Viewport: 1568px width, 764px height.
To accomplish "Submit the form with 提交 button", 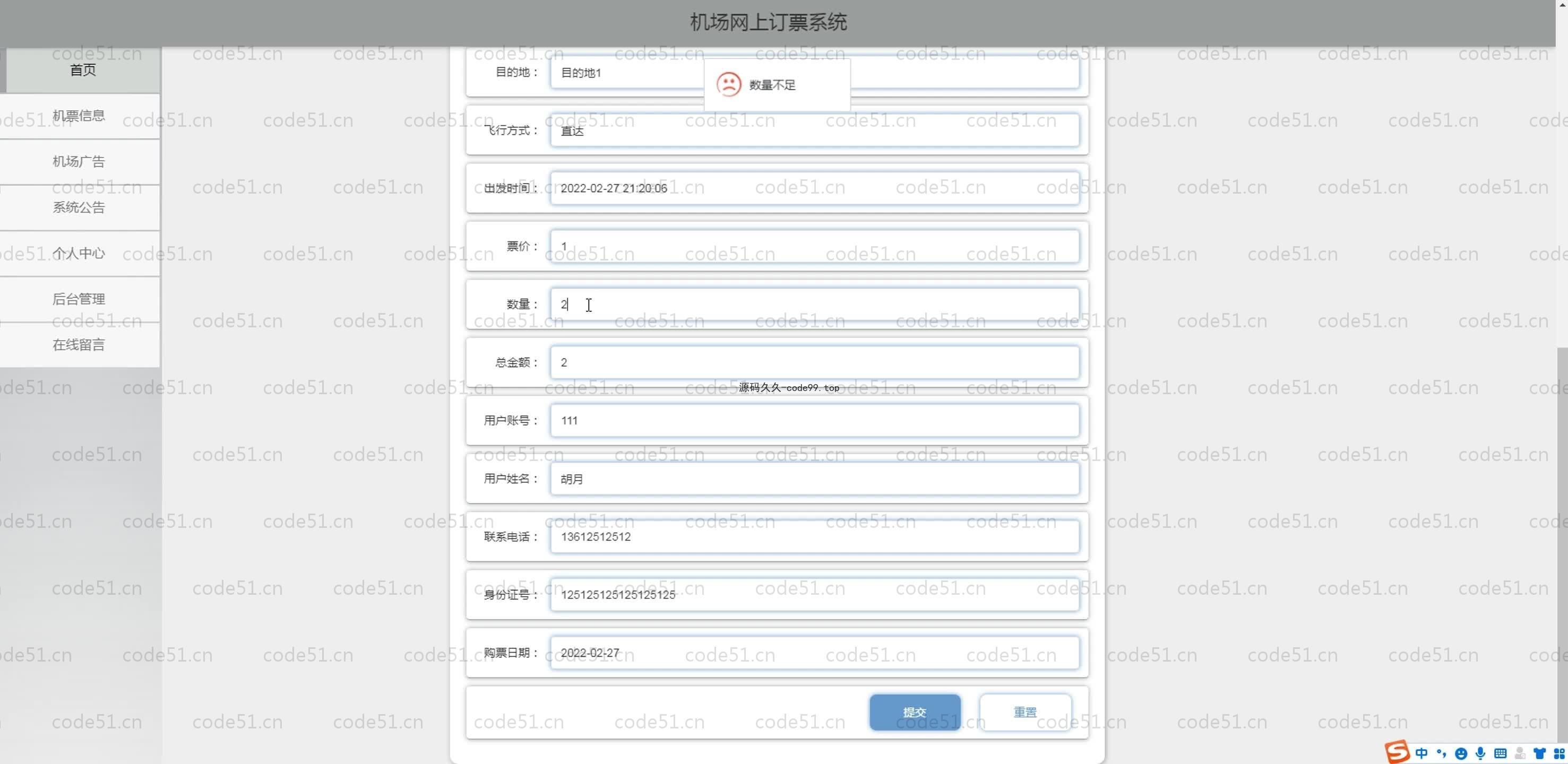I will (915, 711).
